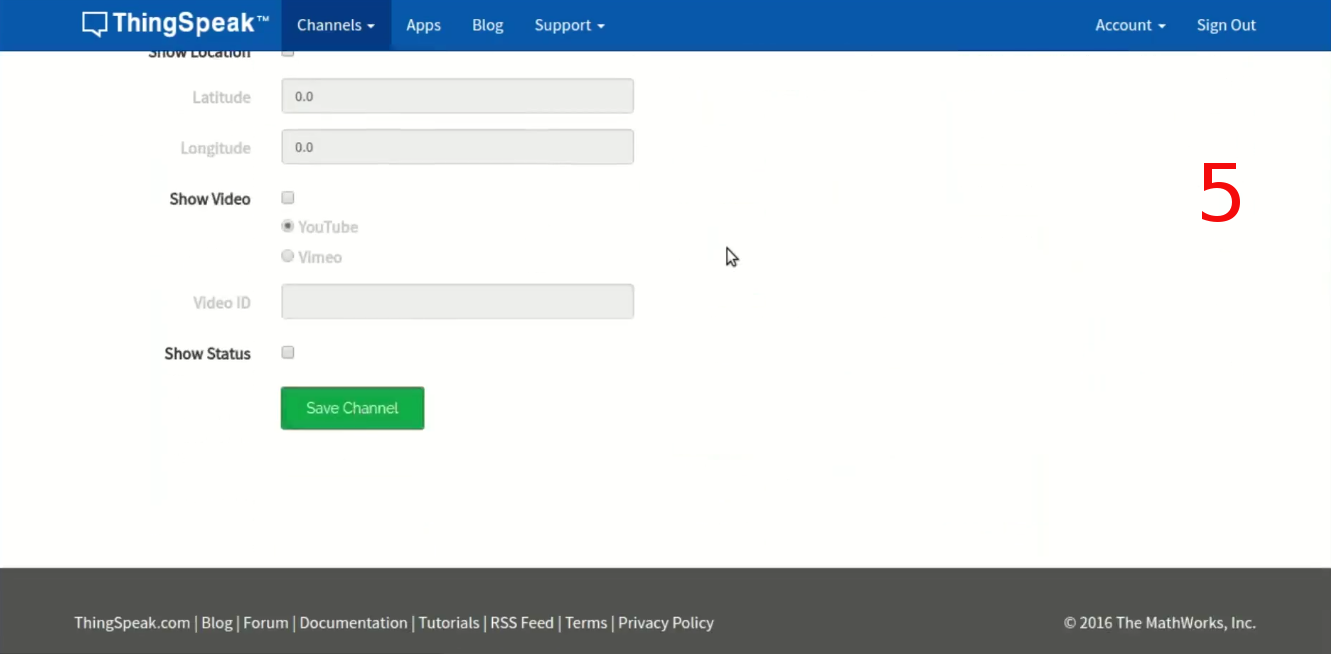Open the footer Privacy Policy link
The width and height of the screenshot is (1331, 654).
(x=666, y=622)
